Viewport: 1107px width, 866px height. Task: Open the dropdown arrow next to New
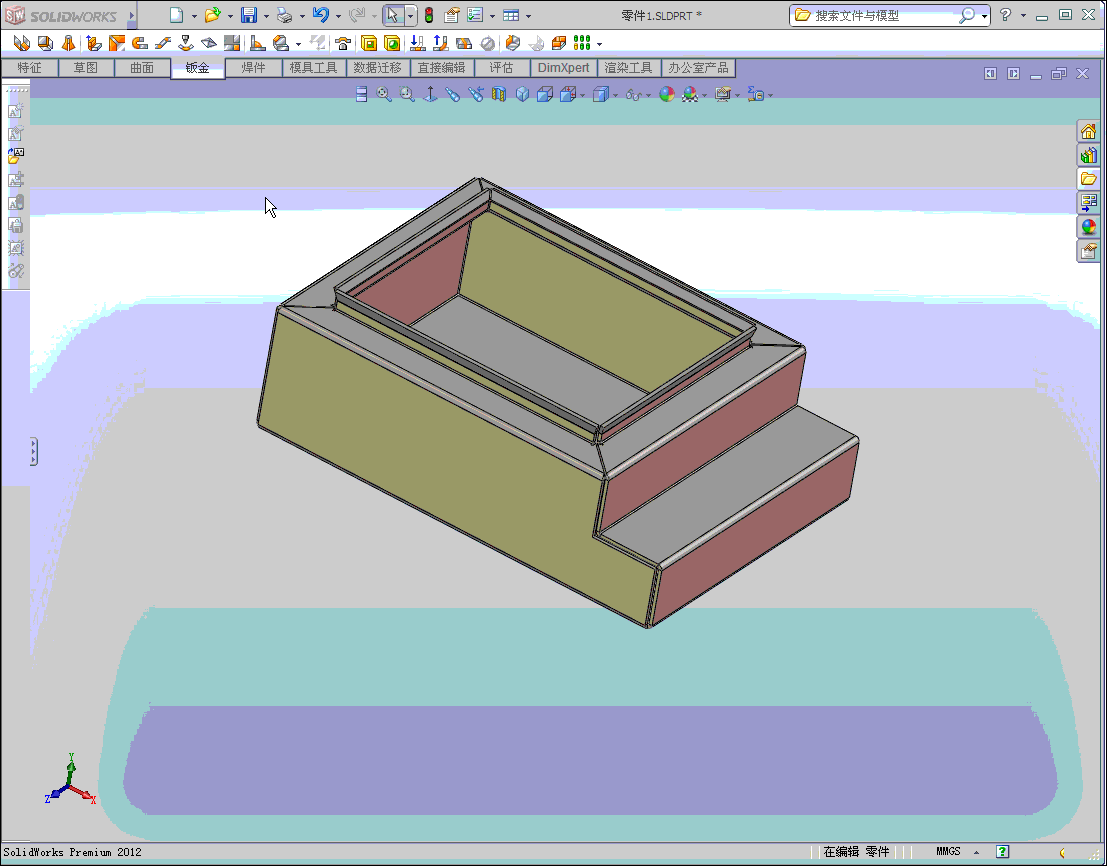[x=194, y=16]
